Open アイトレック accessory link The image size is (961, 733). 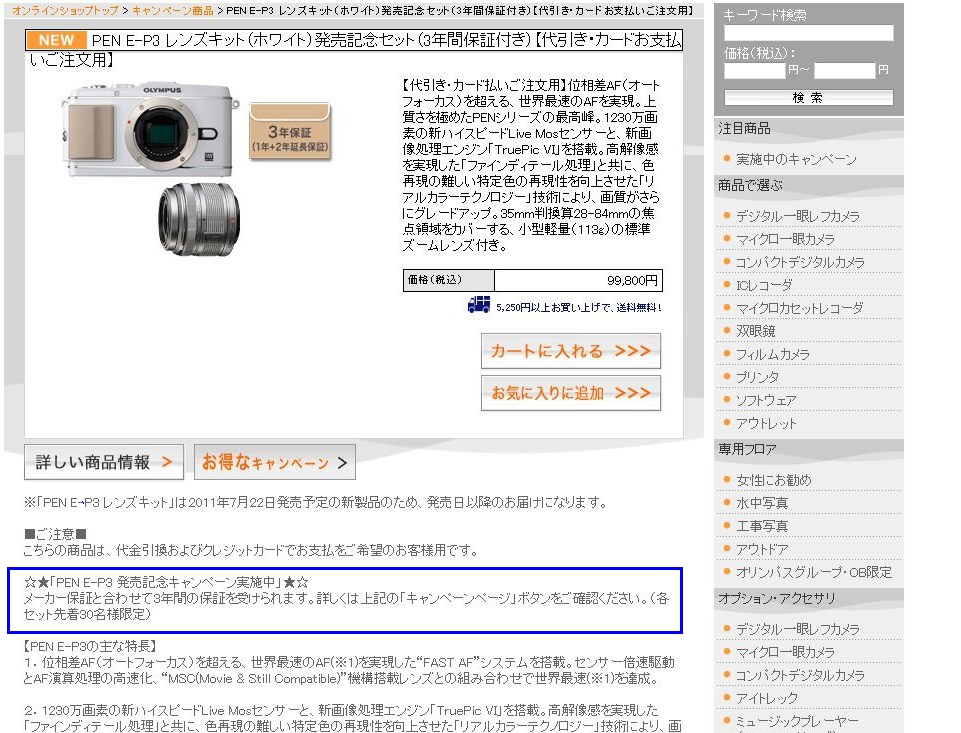767,698
